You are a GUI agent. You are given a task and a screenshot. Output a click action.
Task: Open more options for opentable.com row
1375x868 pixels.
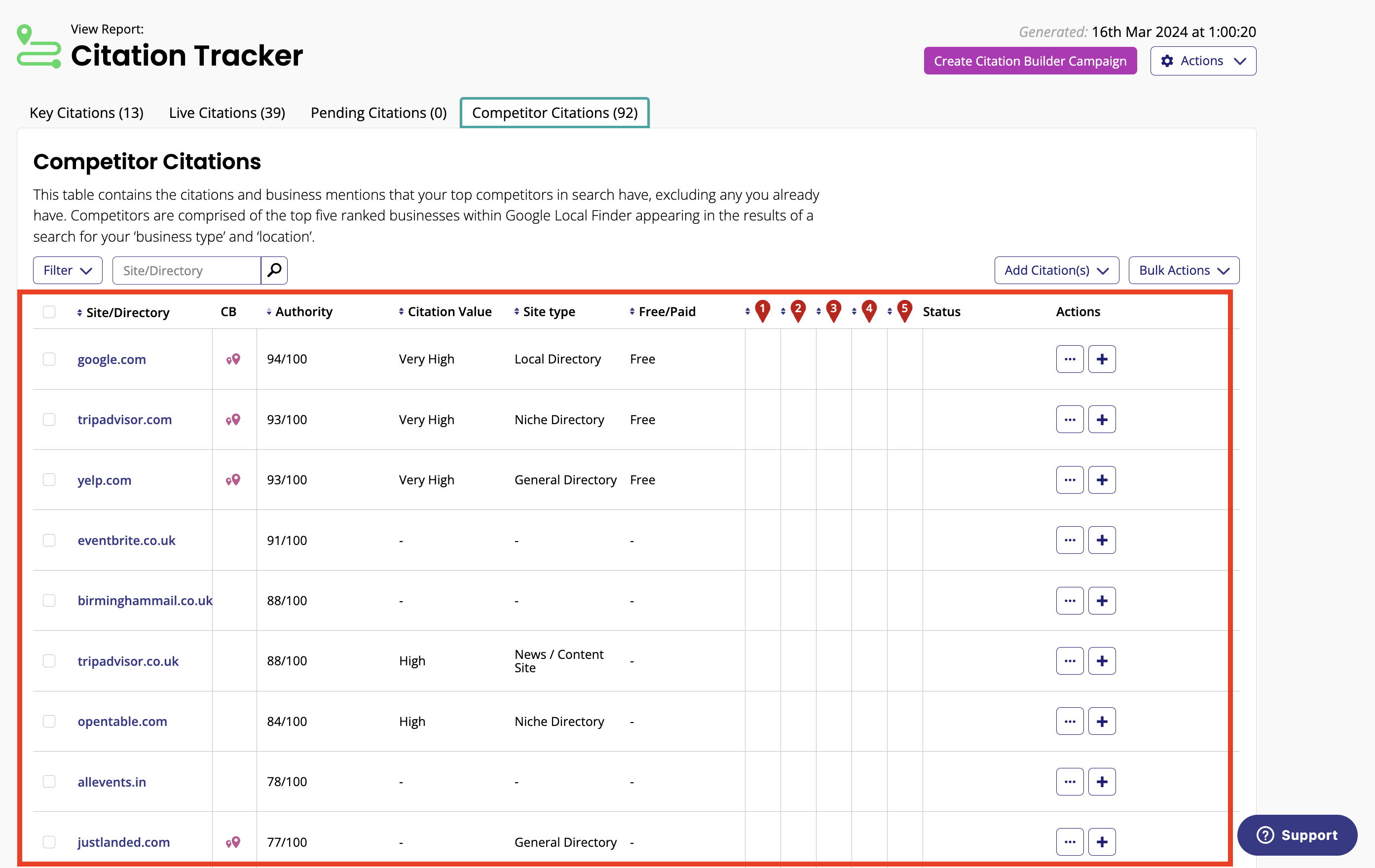pyautogui.click(x=1070, y=722)
